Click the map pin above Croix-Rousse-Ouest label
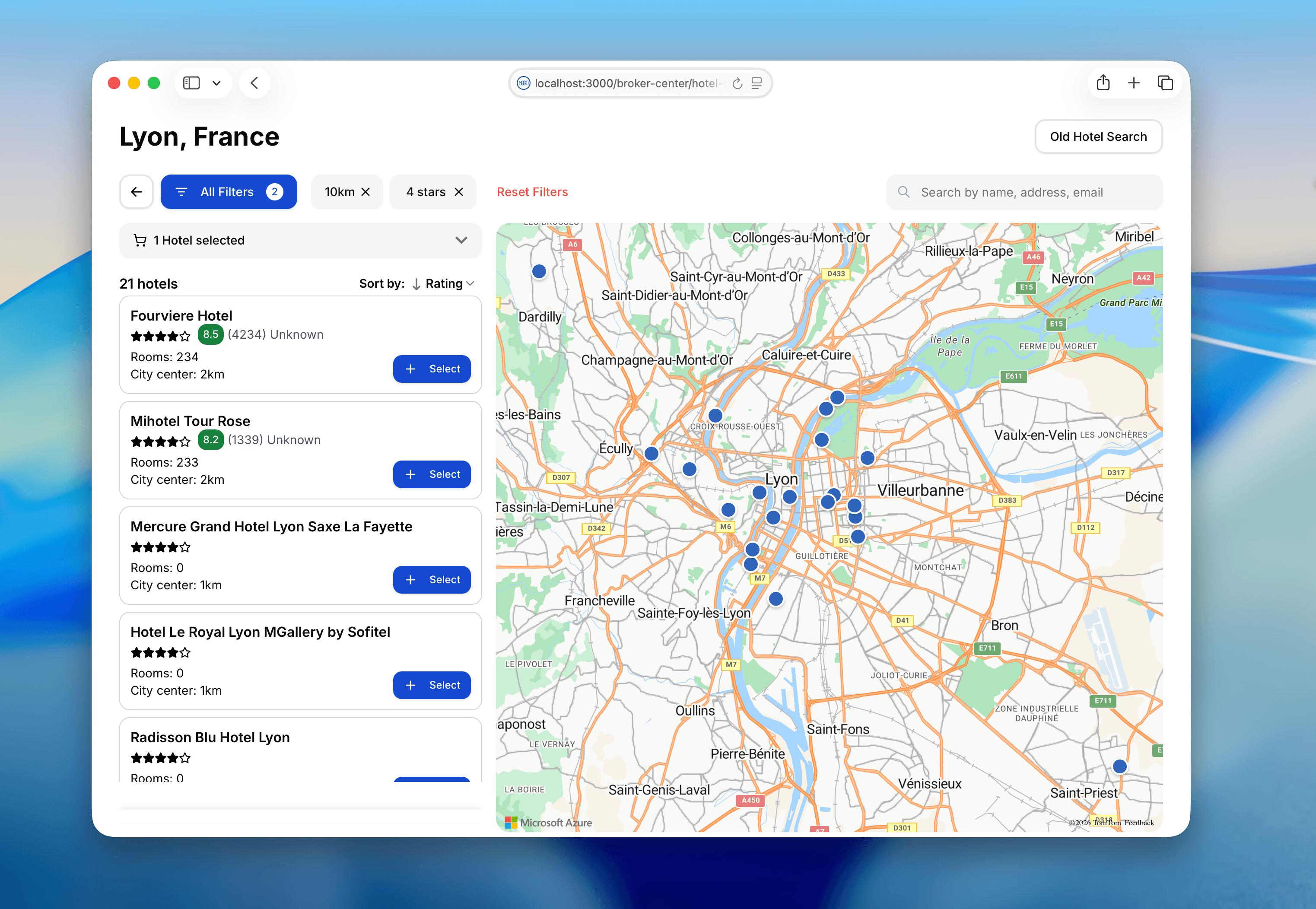 point(715,416)
